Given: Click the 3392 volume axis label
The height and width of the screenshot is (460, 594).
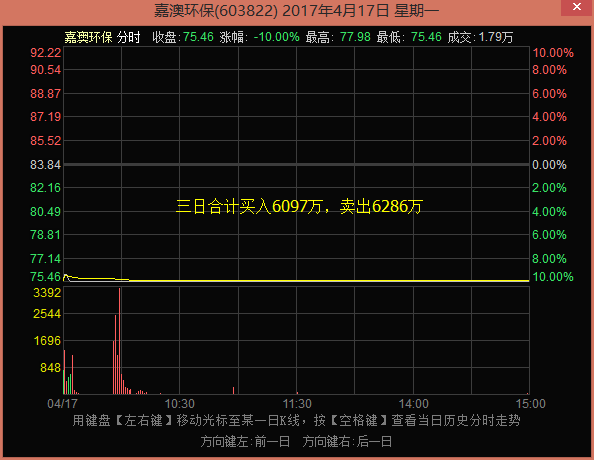Looking at the screenshot, I should coord(47,293).
